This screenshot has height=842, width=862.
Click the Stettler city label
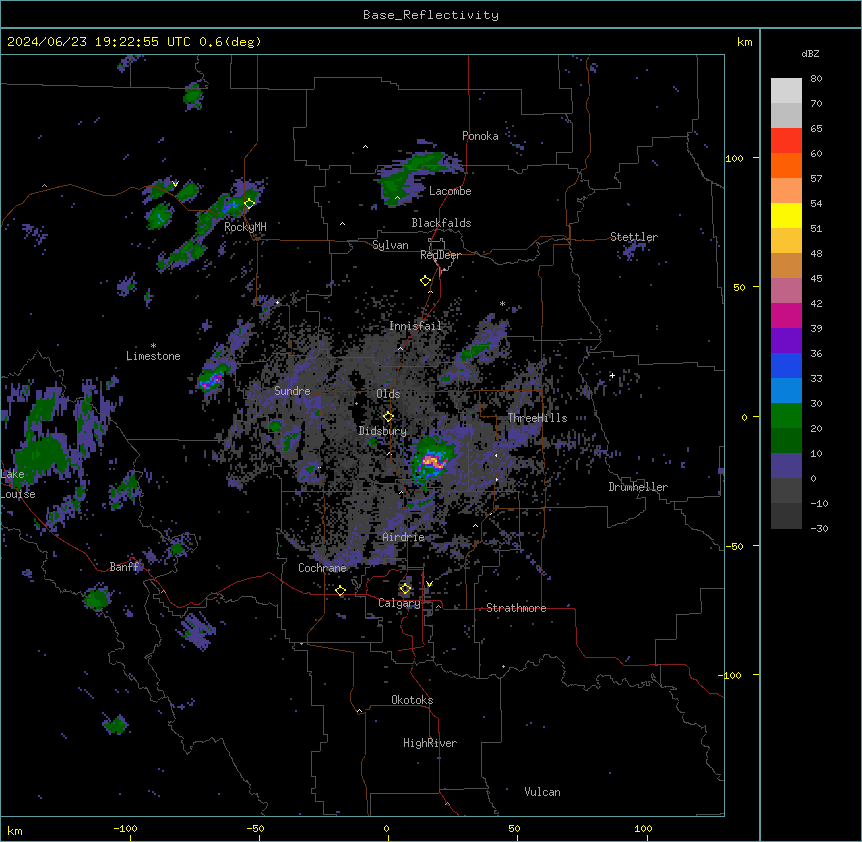[x=634, y=237]
